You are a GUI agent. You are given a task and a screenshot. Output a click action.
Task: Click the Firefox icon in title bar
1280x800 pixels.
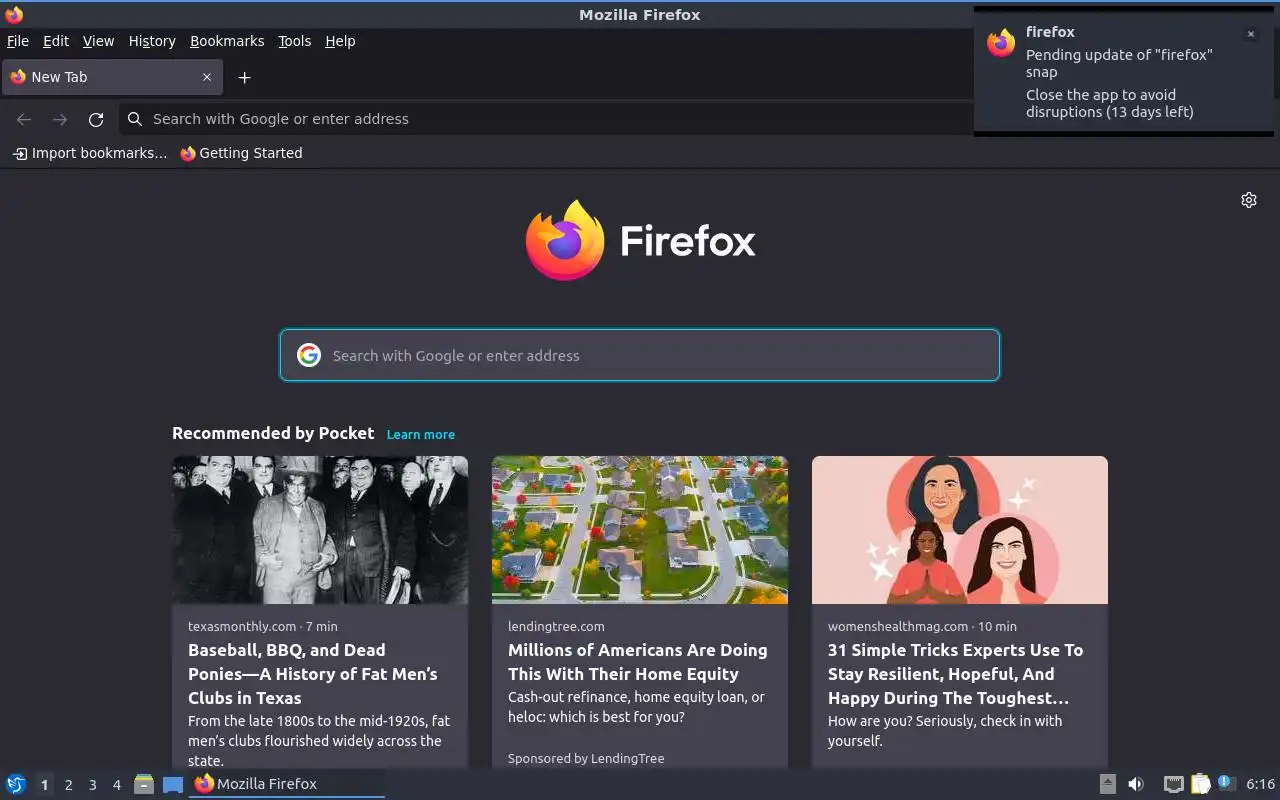point(14,14)
